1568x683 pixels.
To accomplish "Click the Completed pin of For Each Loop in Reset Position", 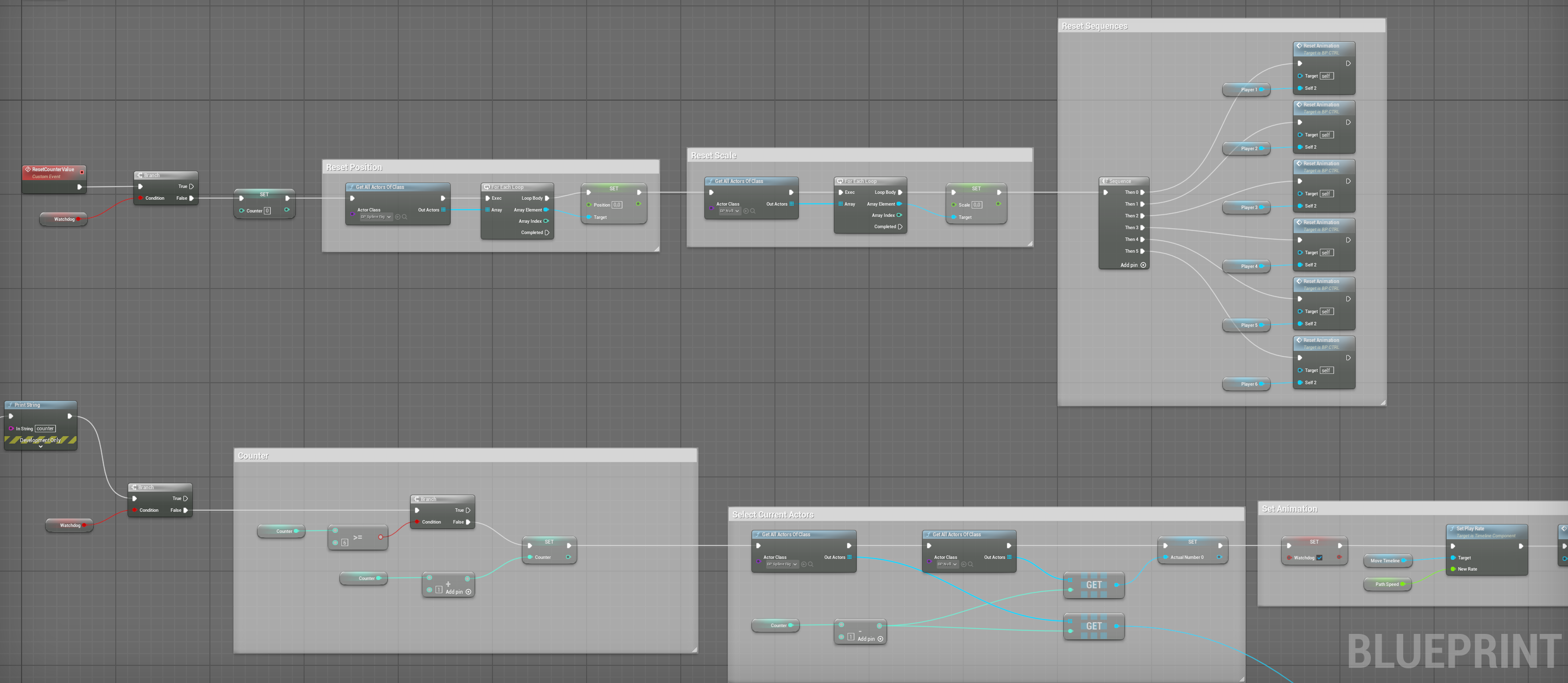I will point(546,233).
